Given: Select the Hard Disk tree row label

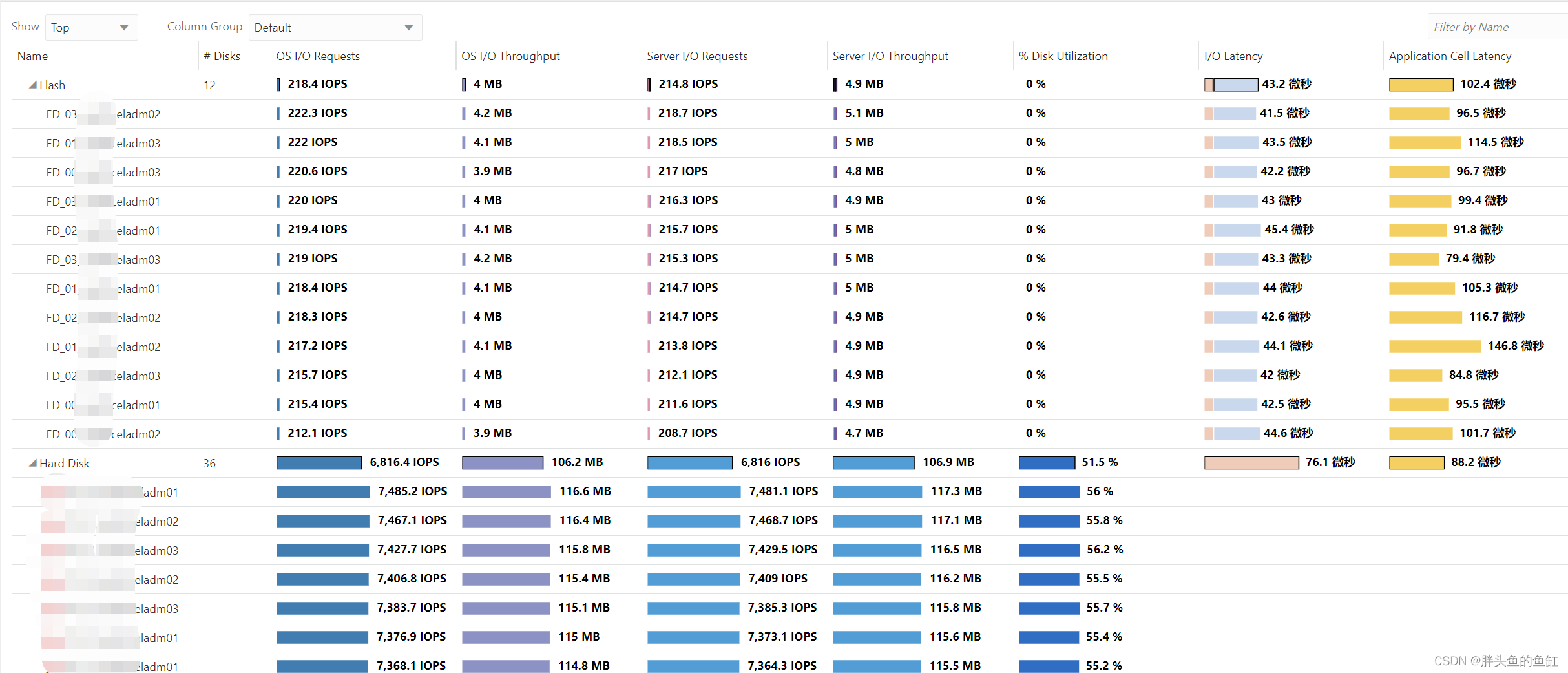Looking at the screenshot, I should coord(65,463).
